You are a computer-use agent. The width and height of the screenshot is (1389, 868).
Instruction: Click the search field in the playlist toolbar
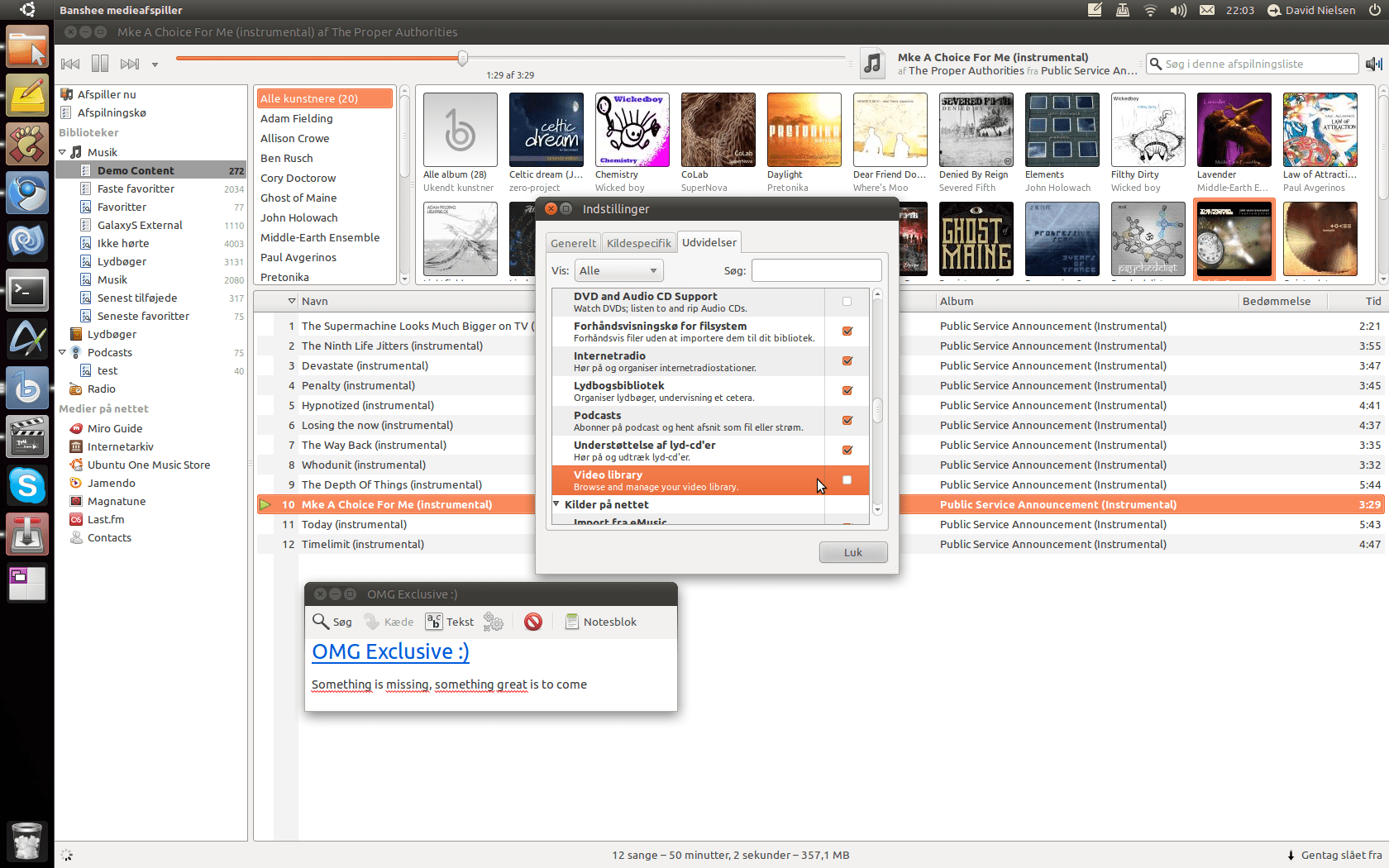1252,64
